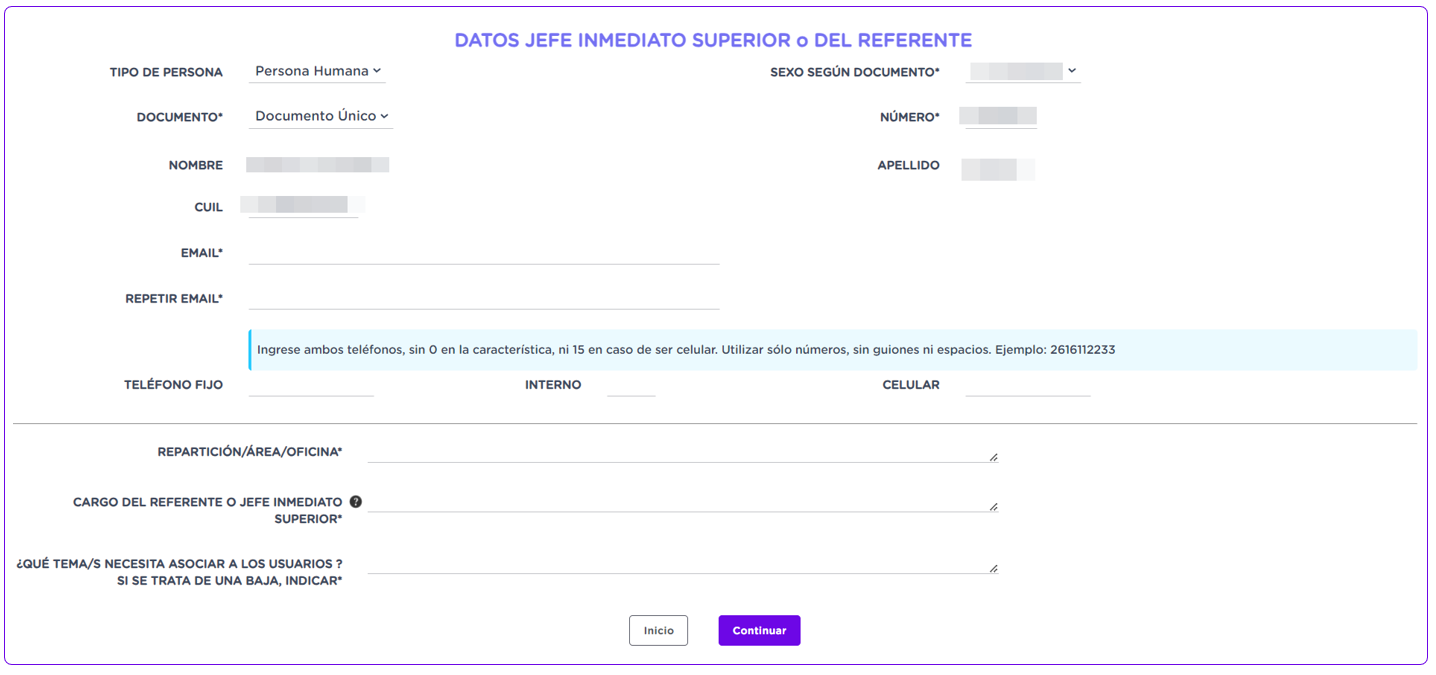Click the Nombre field value
The image size is (1436, 675).
click(x=317, y=165)
